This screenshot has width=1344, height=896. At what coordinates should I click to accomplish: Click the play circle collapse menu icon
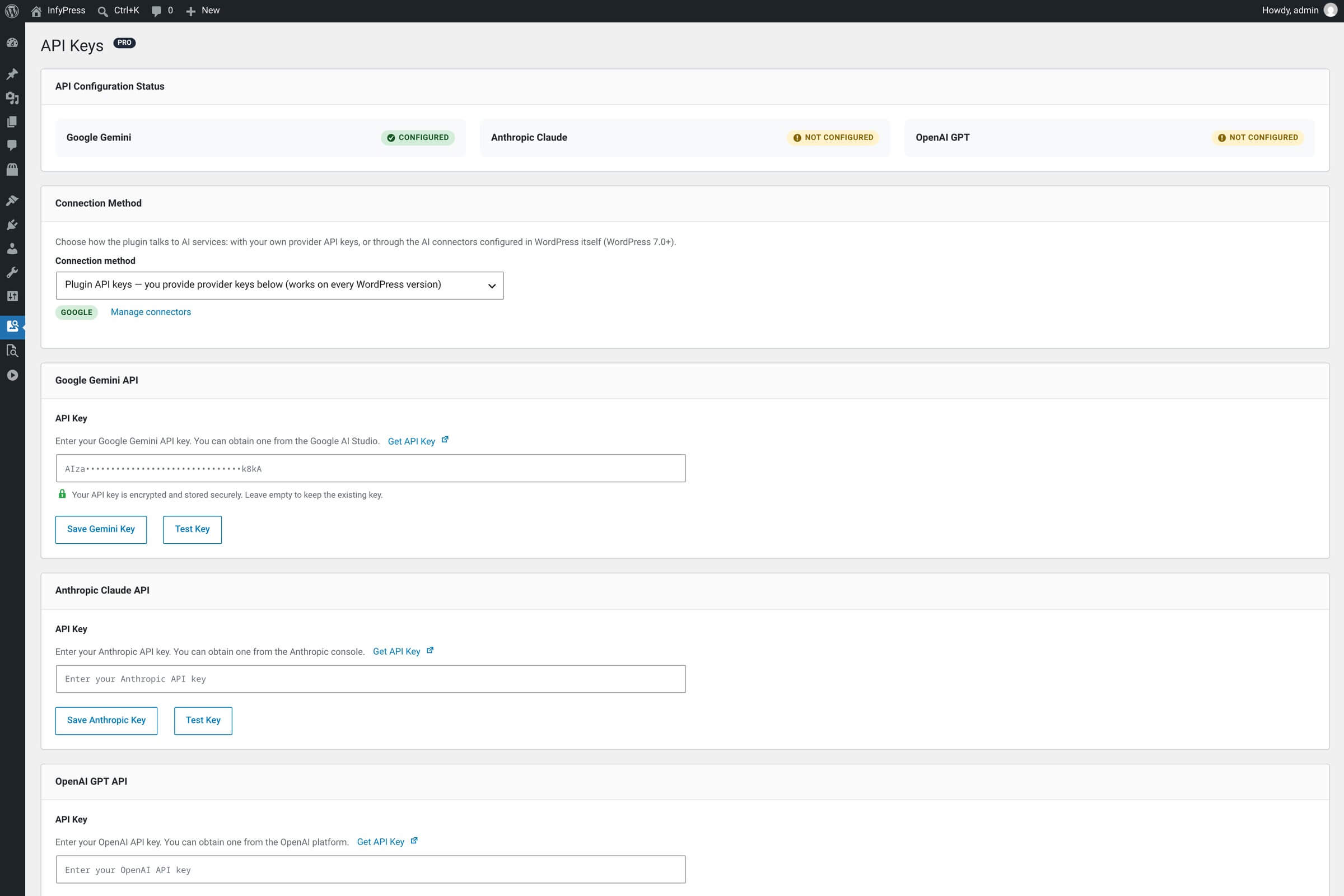[12, 375]
